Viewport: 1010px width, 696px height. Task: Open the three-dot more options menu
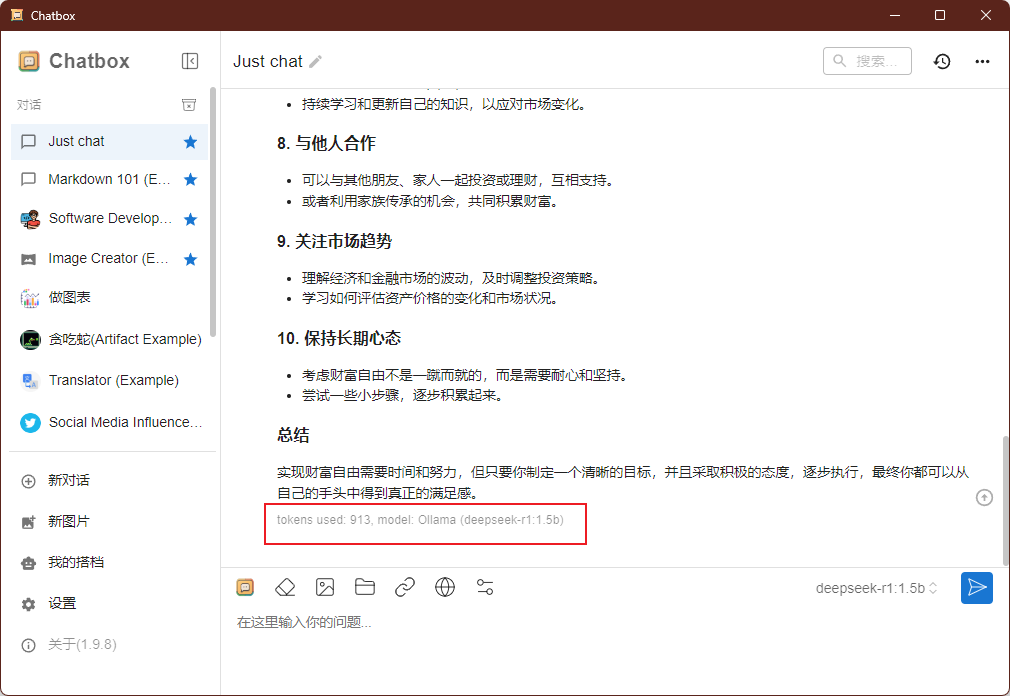[x=982, y=61]
